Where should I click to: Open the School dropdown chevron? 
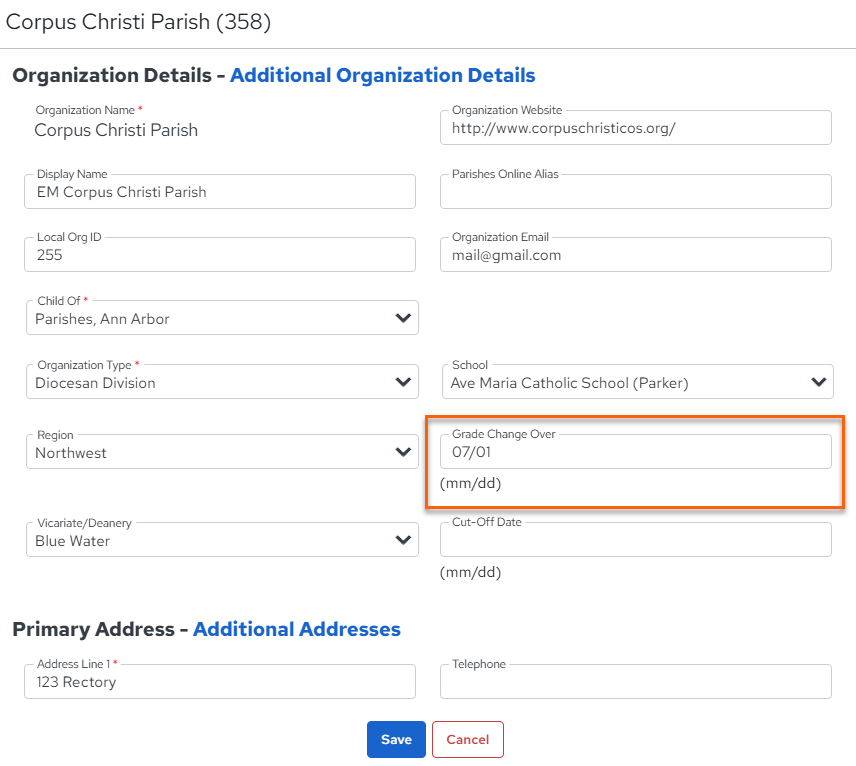(818, 382)
